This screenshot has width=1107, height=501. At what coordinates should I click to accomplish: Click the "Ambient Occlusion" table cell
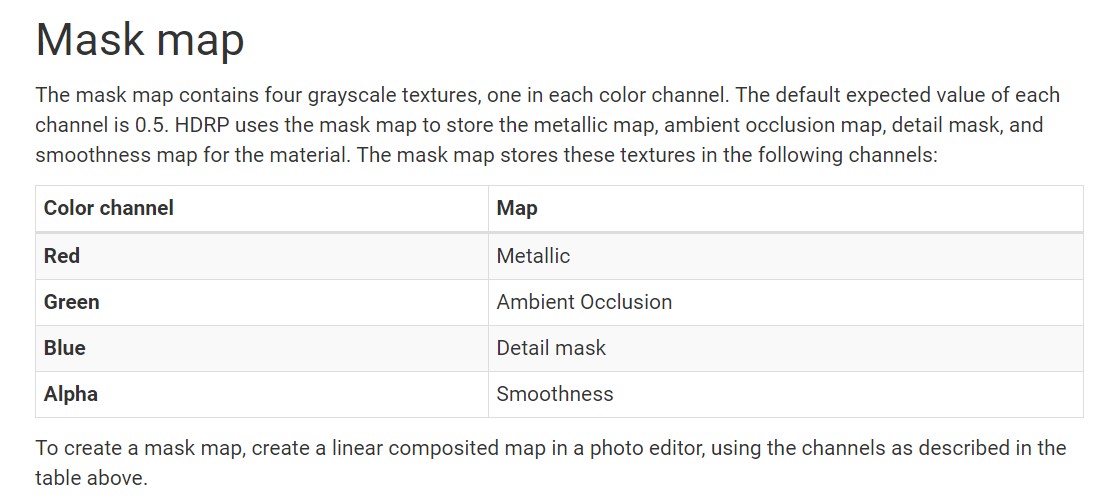584,302
